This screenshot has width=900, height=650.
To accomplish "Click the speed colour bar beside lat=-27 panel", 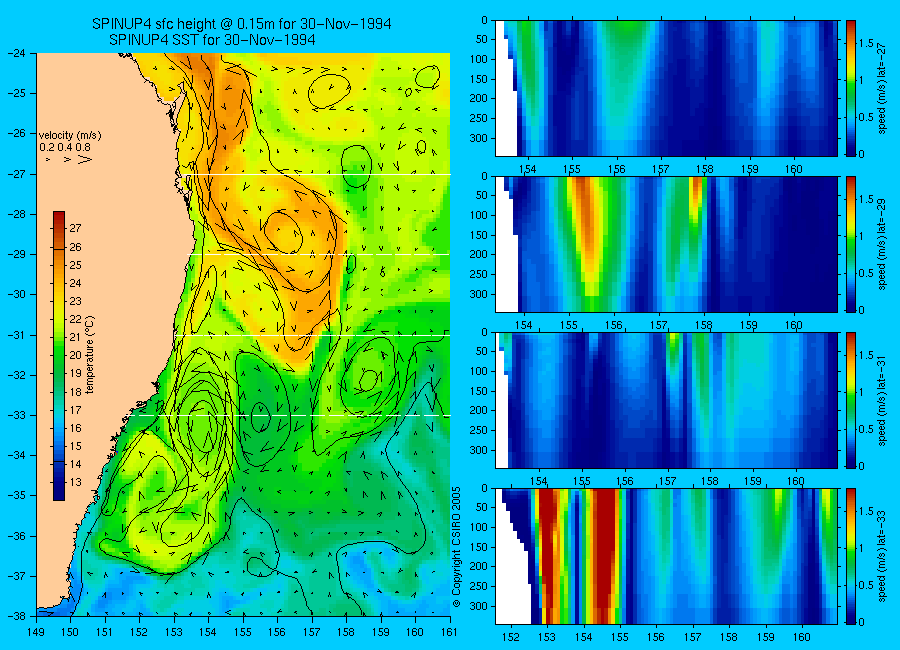I will (x=850, y=88).
